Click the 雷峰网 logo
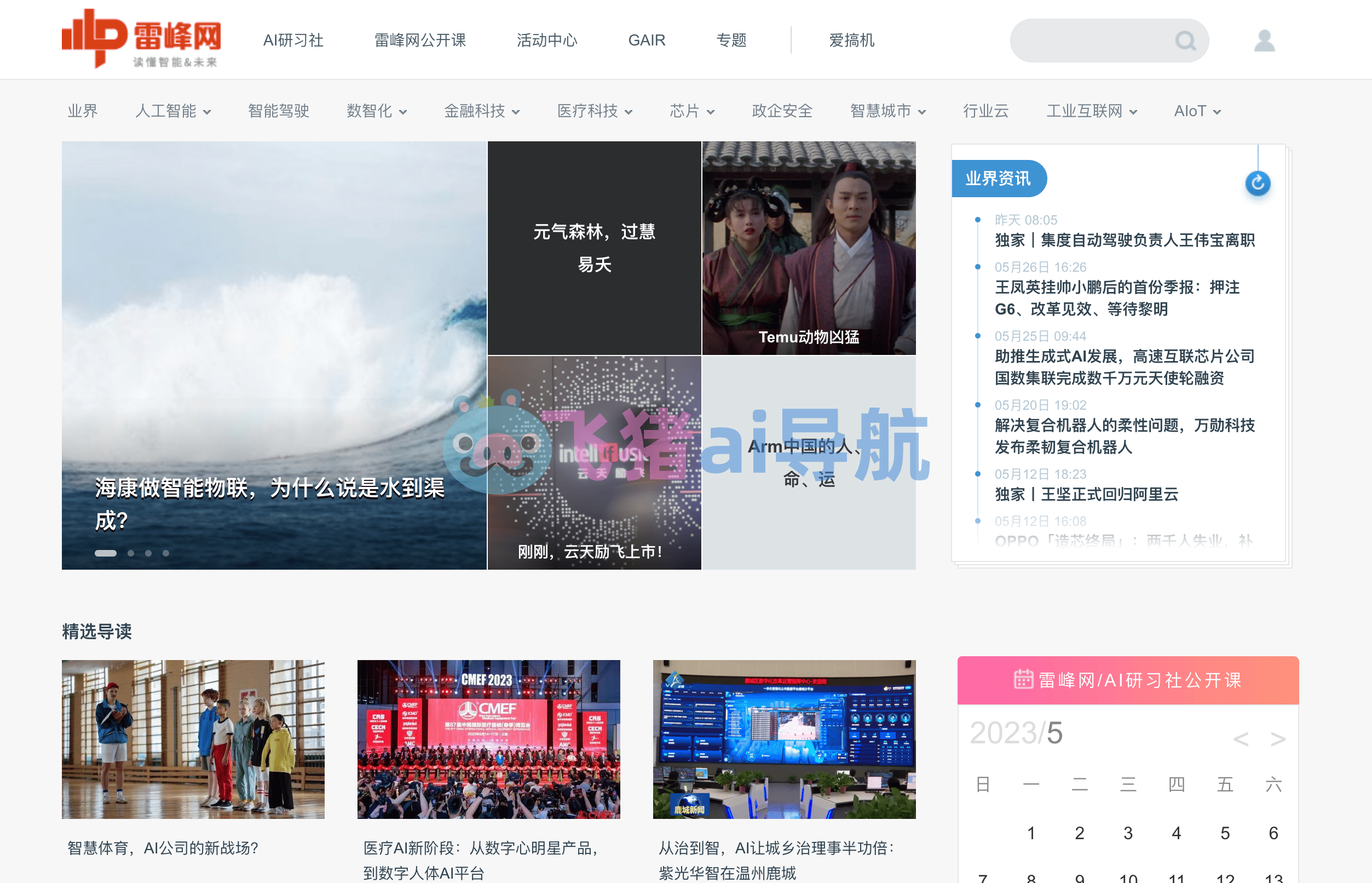The image size is (1372, 883). 141,38
